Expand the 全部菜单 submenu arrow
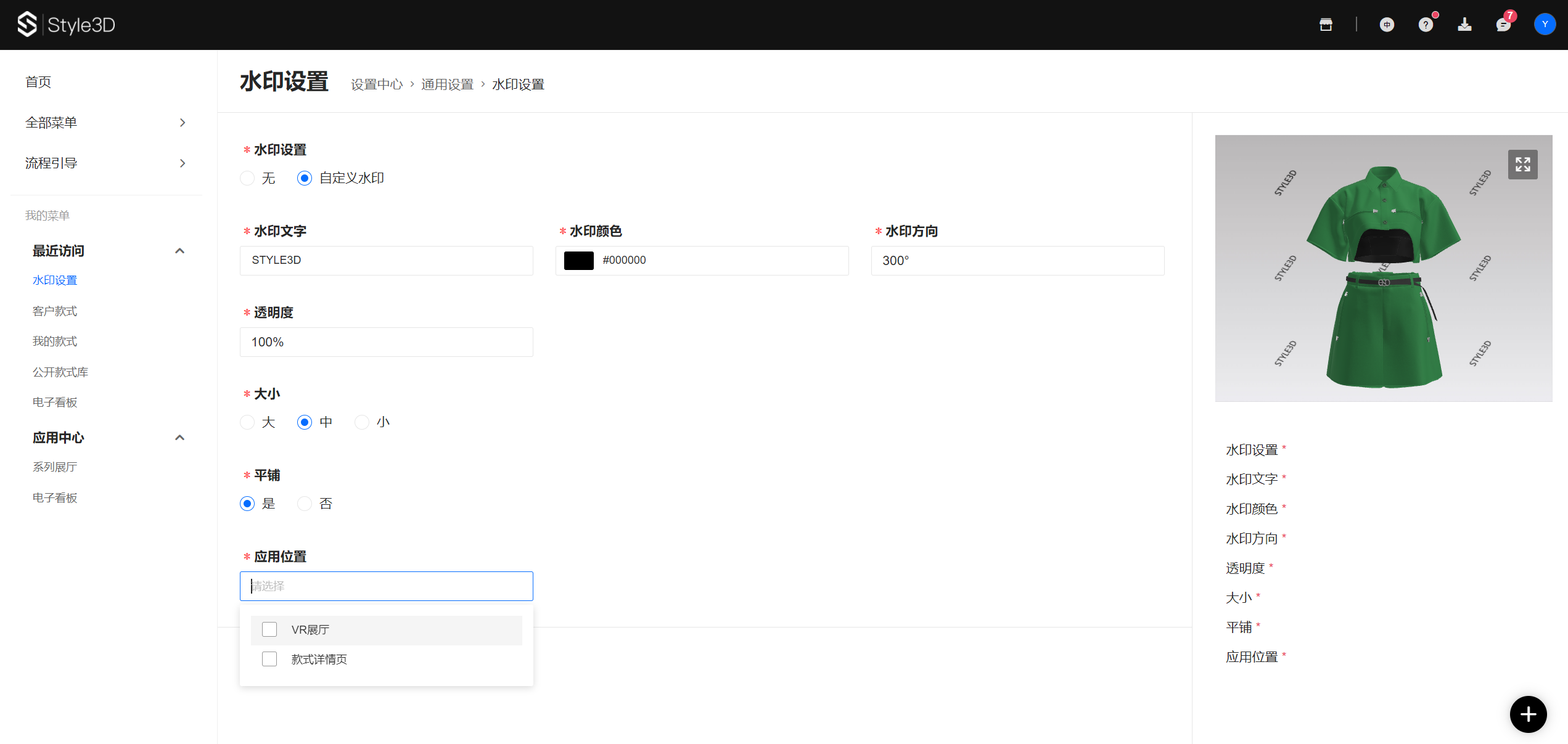The width and height of the screenshot is (1568, 744). [183, 123]
